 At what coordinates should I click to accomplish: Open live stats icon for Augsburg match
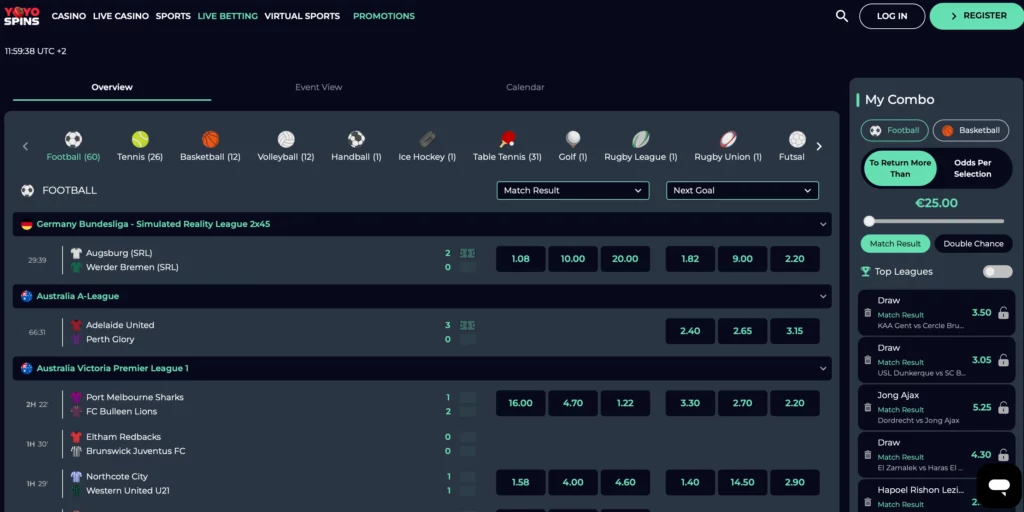click(x=467, y=253)
